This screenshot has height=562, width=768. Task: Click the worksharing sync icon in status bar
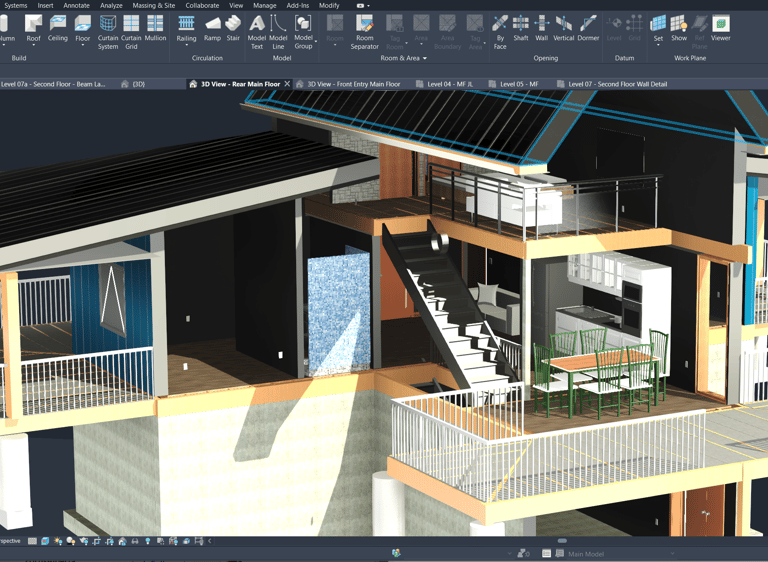tap(396, 553)
